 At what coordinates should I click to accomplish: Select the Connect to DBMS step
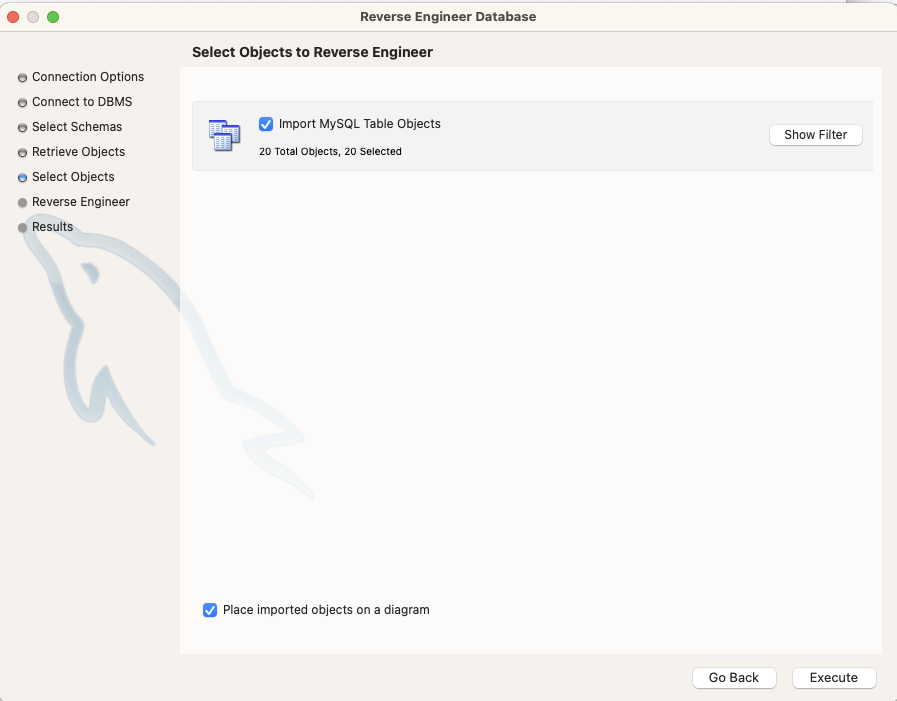pos(82,102)
